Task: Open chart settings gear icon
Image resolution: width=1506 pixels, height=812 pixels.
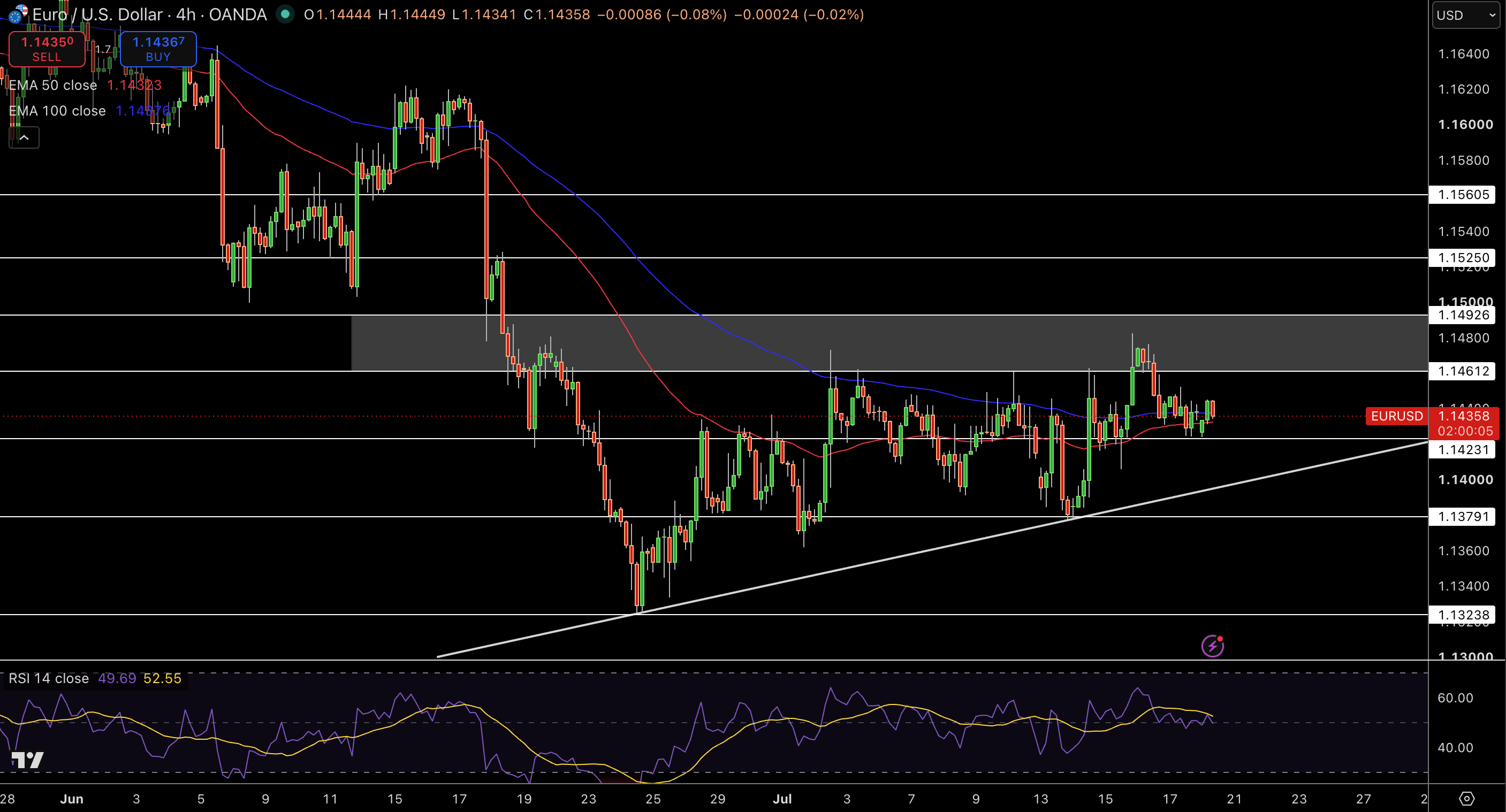Action: pos(1467,799)
